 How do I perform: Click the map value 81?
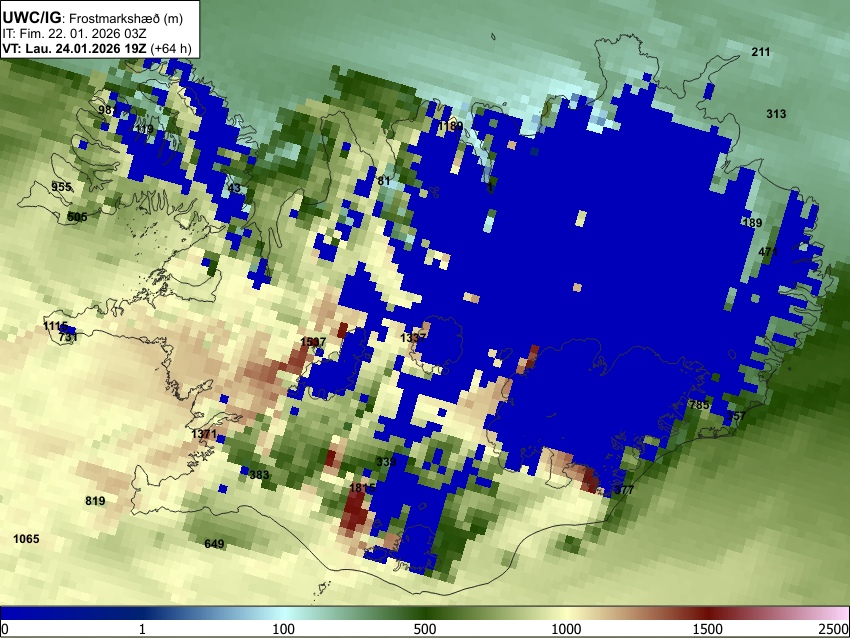[x=384, y=181]
